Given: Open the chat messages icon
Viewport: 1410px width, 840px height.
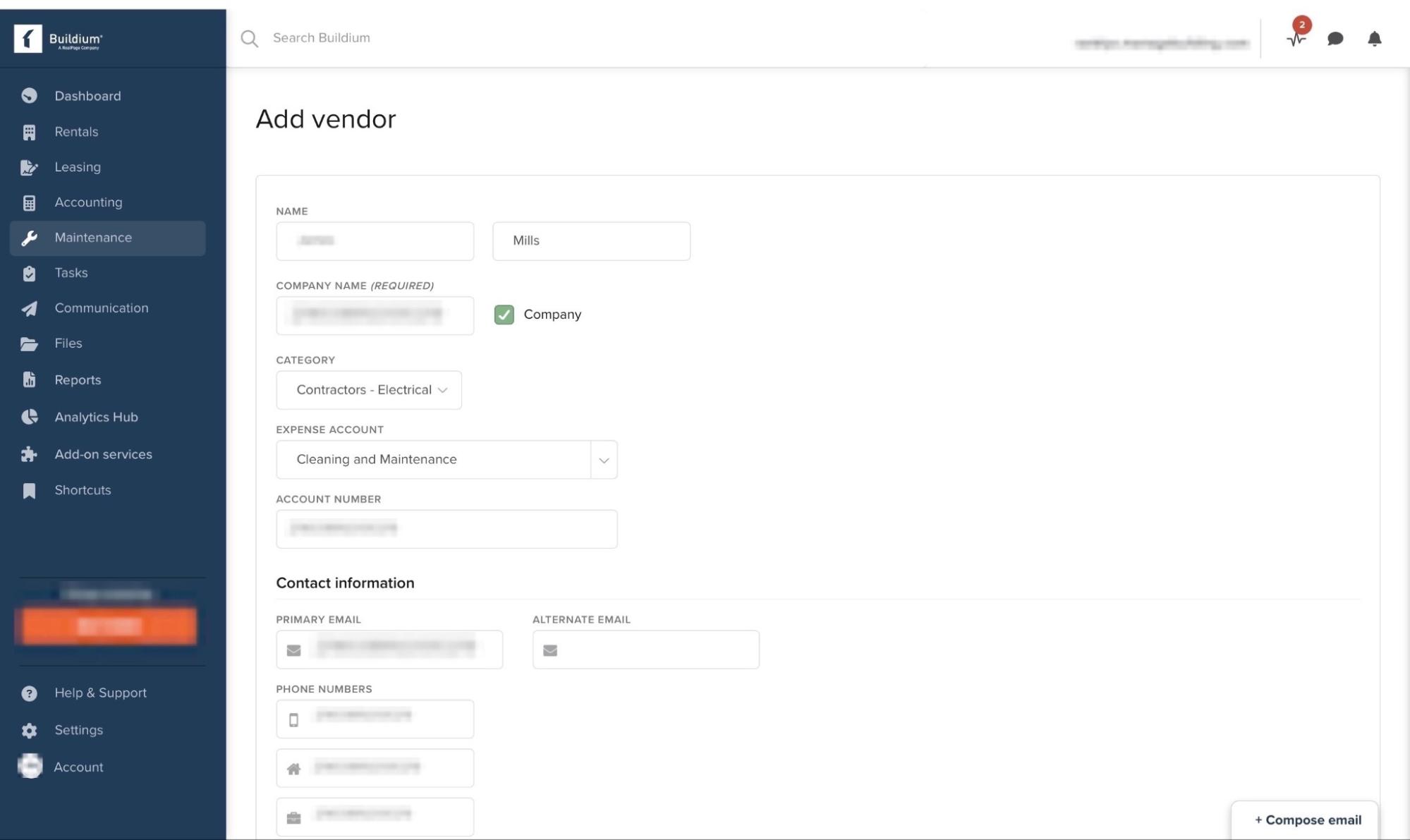Looking at the screenshot, I should 1335,39.
